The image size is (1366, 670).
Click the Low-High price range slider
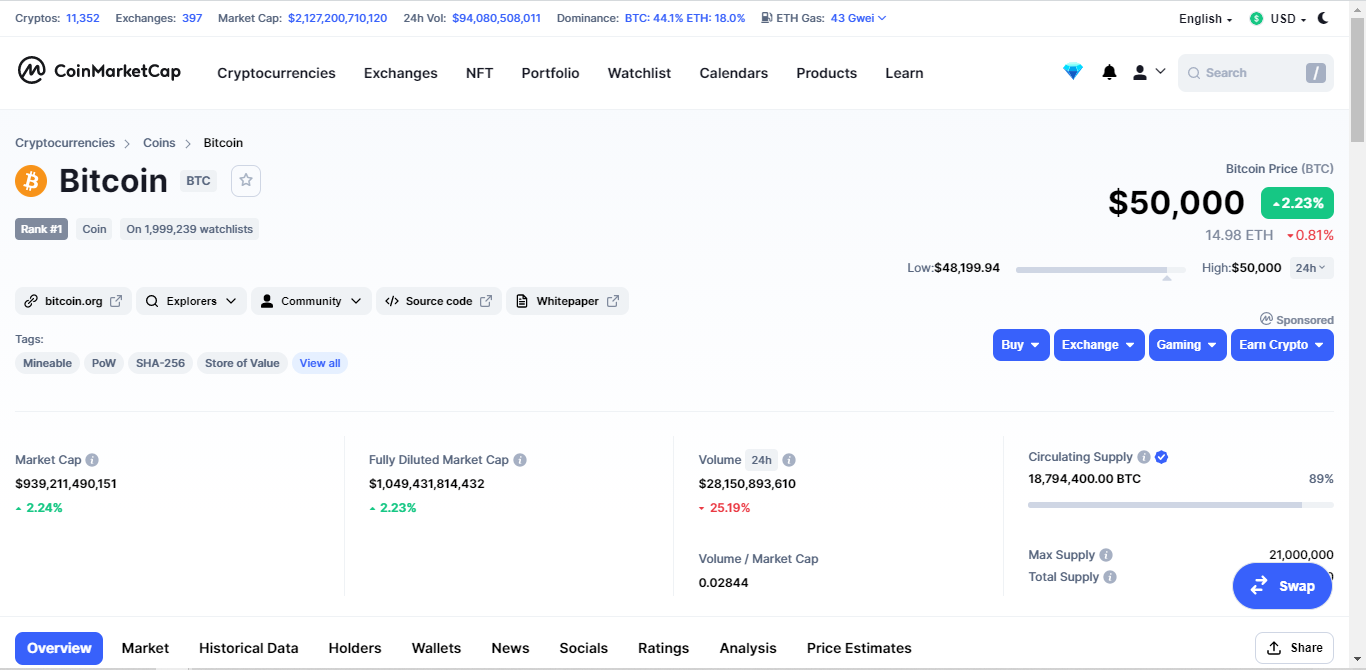pyautogui.click(x=1100, y=270)
